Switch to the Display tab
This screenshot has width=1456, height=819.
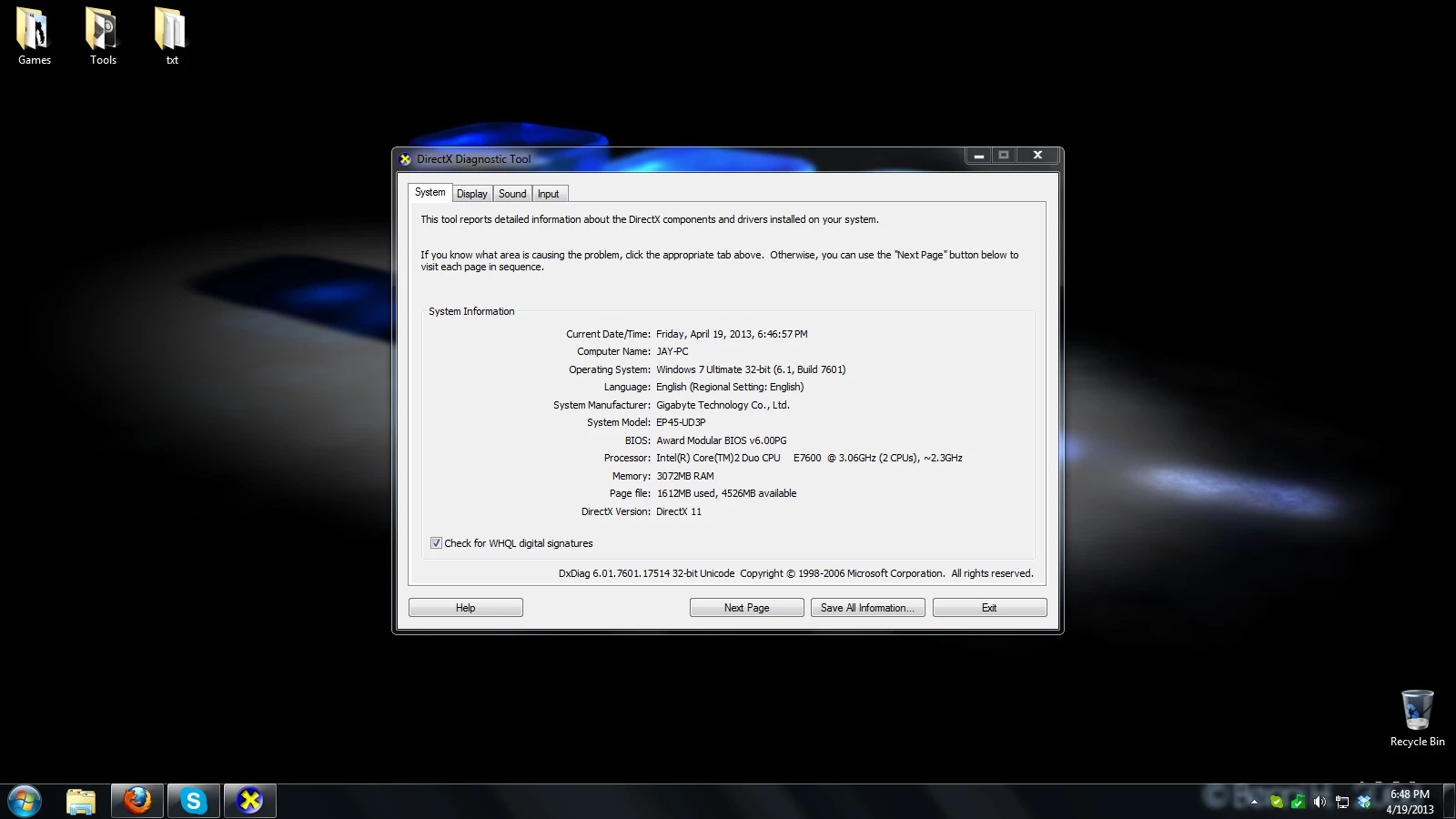tap(471, 194)
